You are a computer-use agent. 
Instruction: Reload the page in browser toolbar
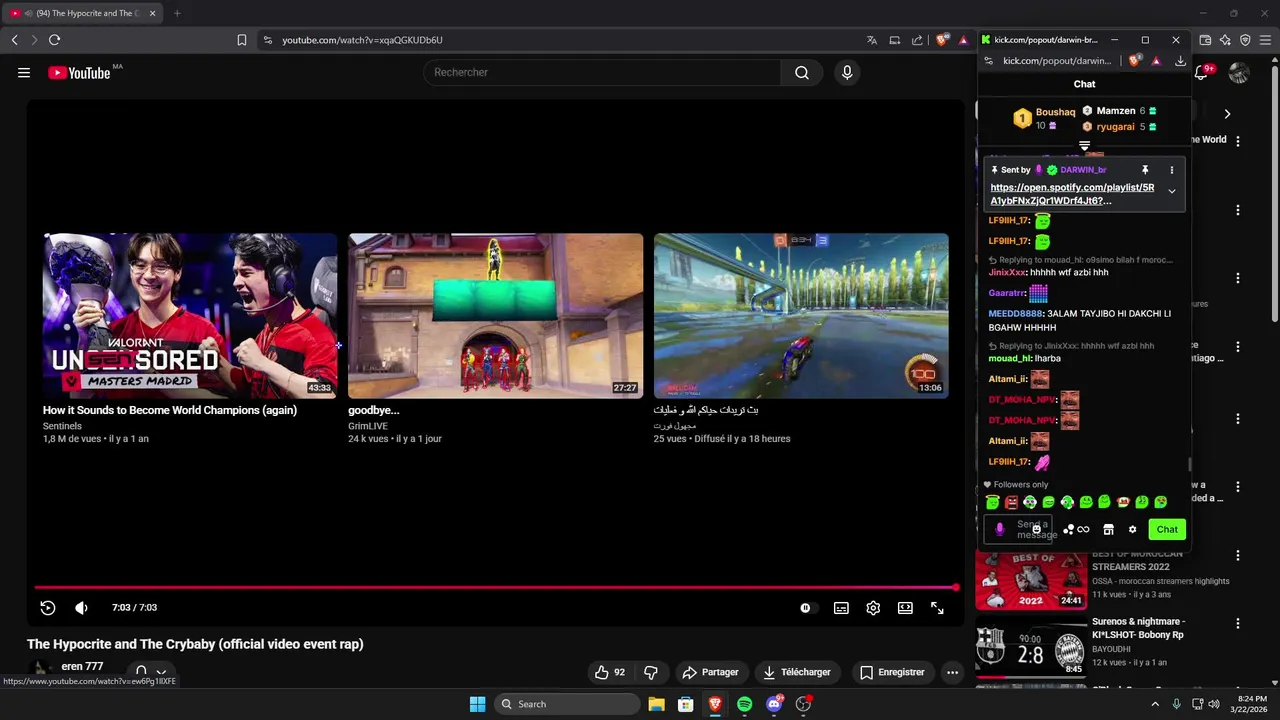(x=54, y=40)
